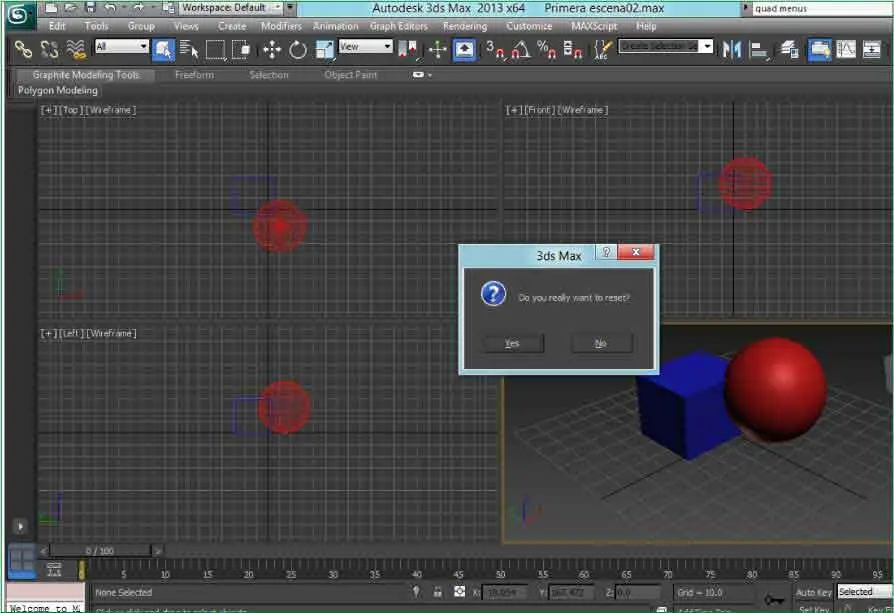Click the quad menus search field

click(822, 8)
